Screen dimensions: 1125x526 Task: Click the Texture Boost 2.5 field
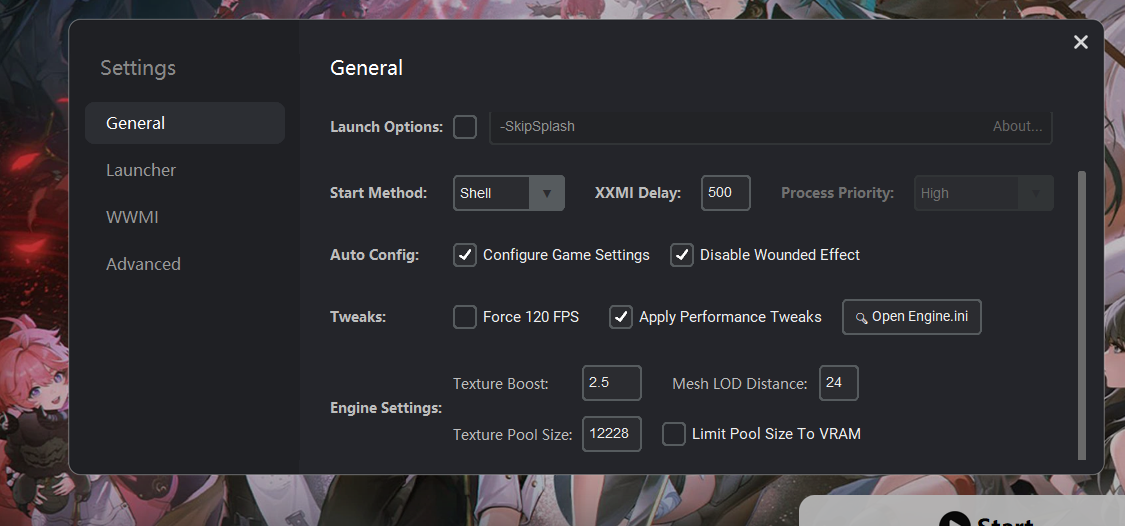click(611, 383)
